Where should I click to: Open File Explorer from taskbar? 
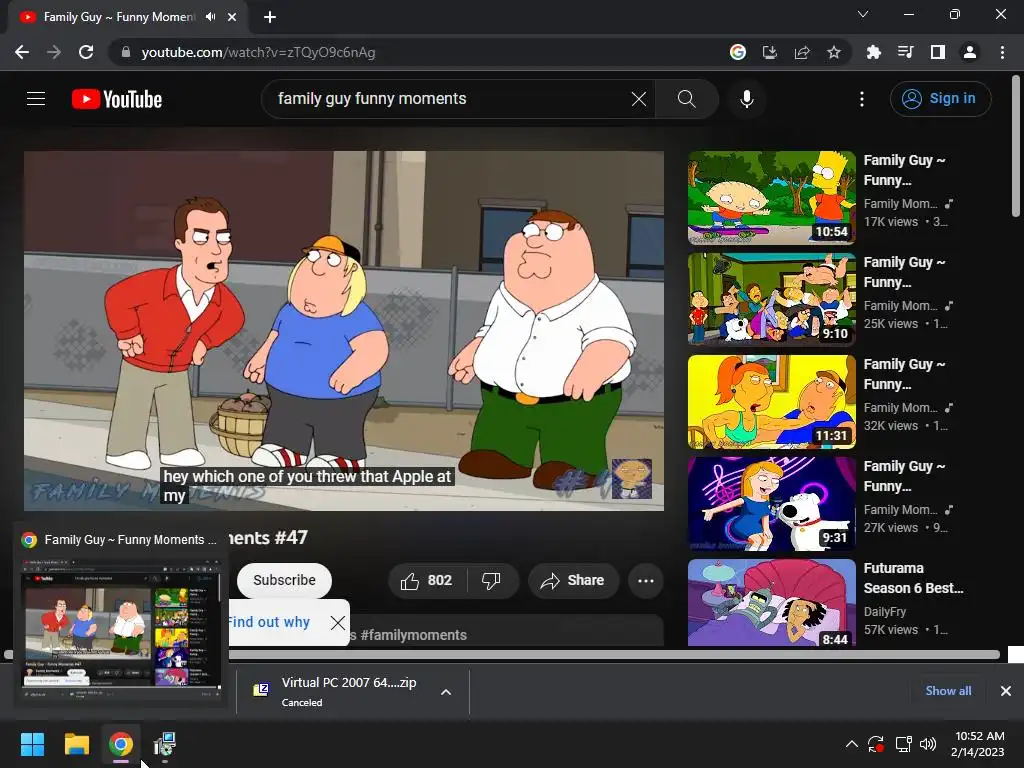(x=76, y=744)
